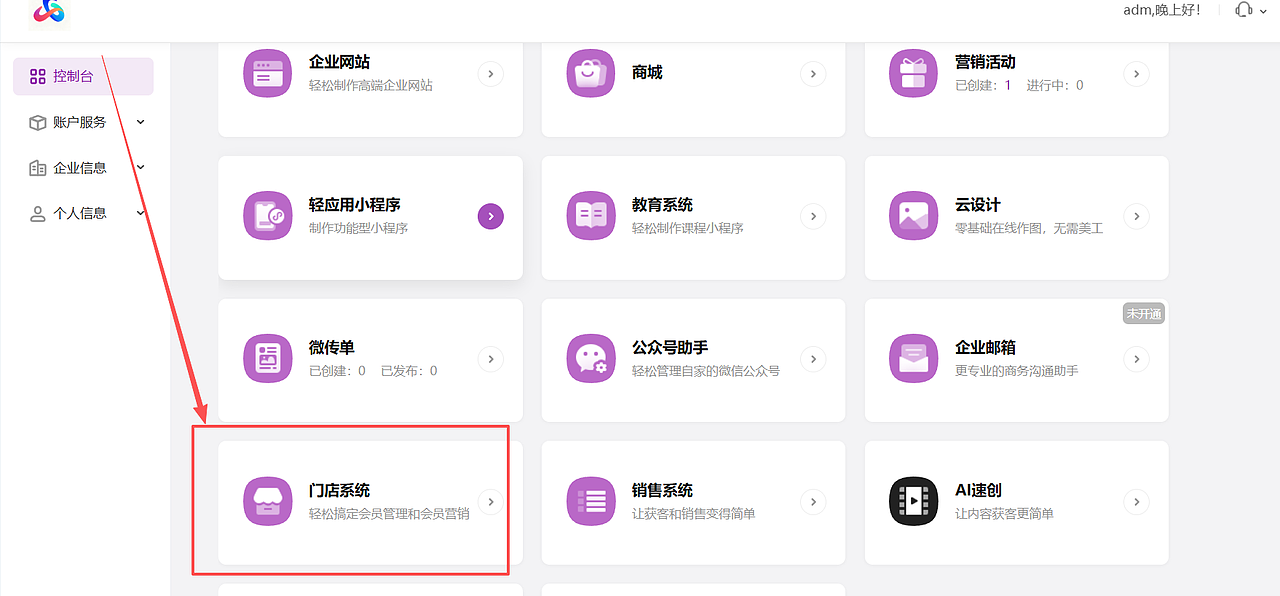Click the 公众号助手 chat bubble icon
Screen dimensions: 1280x596
pyautogui.click(x=590, y=359)
